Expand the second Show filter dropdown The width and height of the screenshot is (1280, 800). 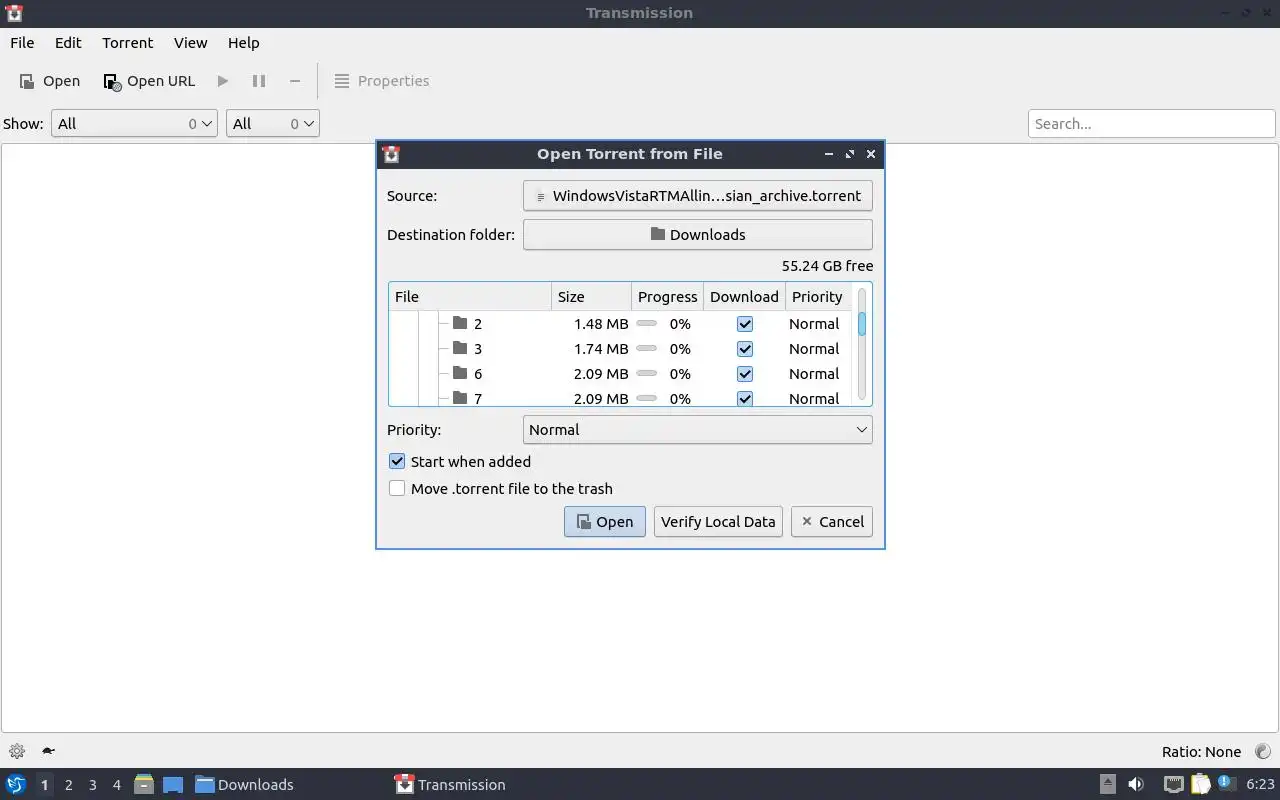[x=272, y=124]
